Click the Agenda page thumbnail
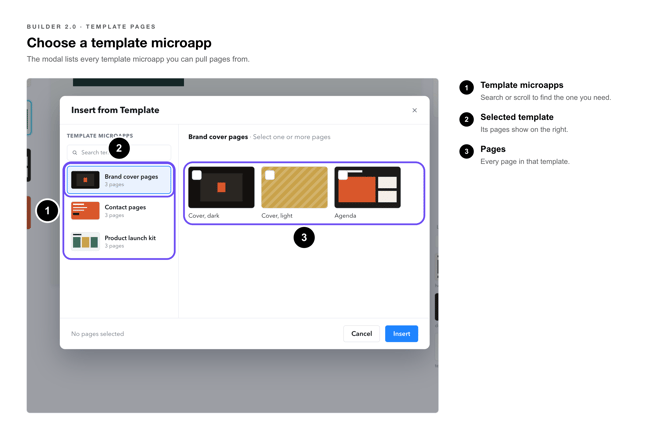The width and height of the screenshot is (670, 430). [x=367, y=187]
